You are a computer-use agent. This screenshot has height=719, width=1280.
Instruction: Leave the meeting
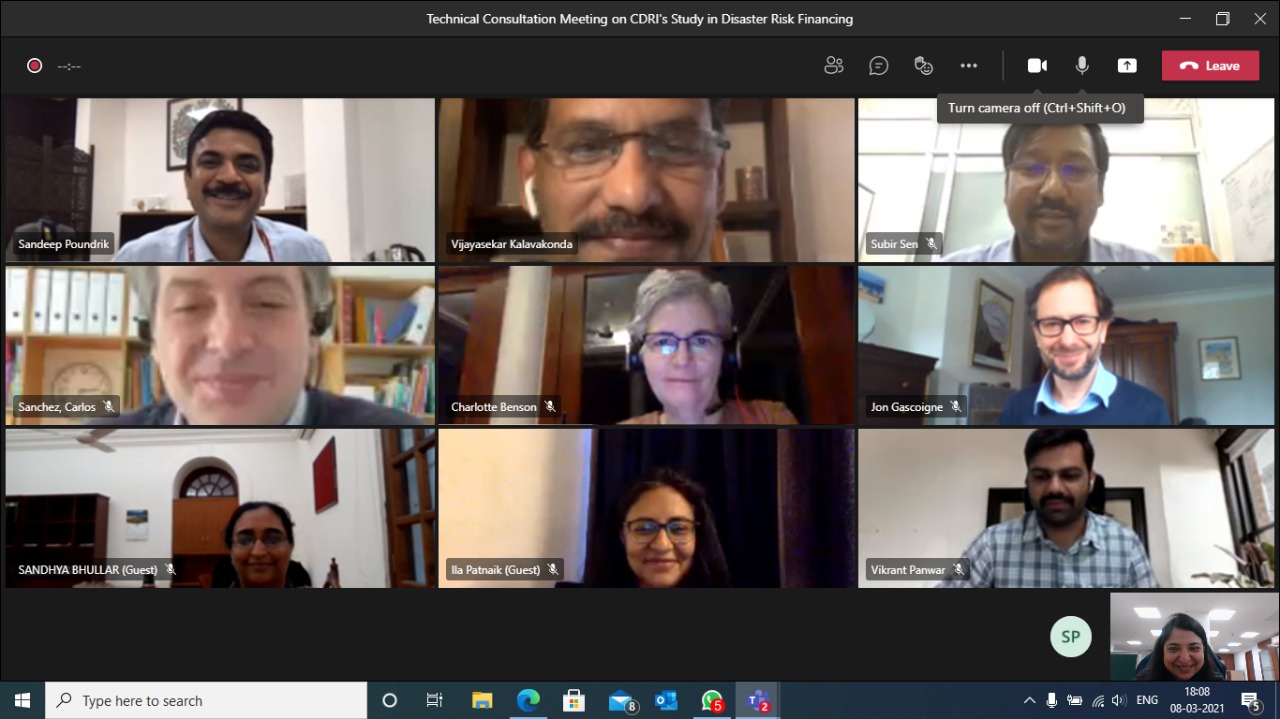tap(1210, 66)
